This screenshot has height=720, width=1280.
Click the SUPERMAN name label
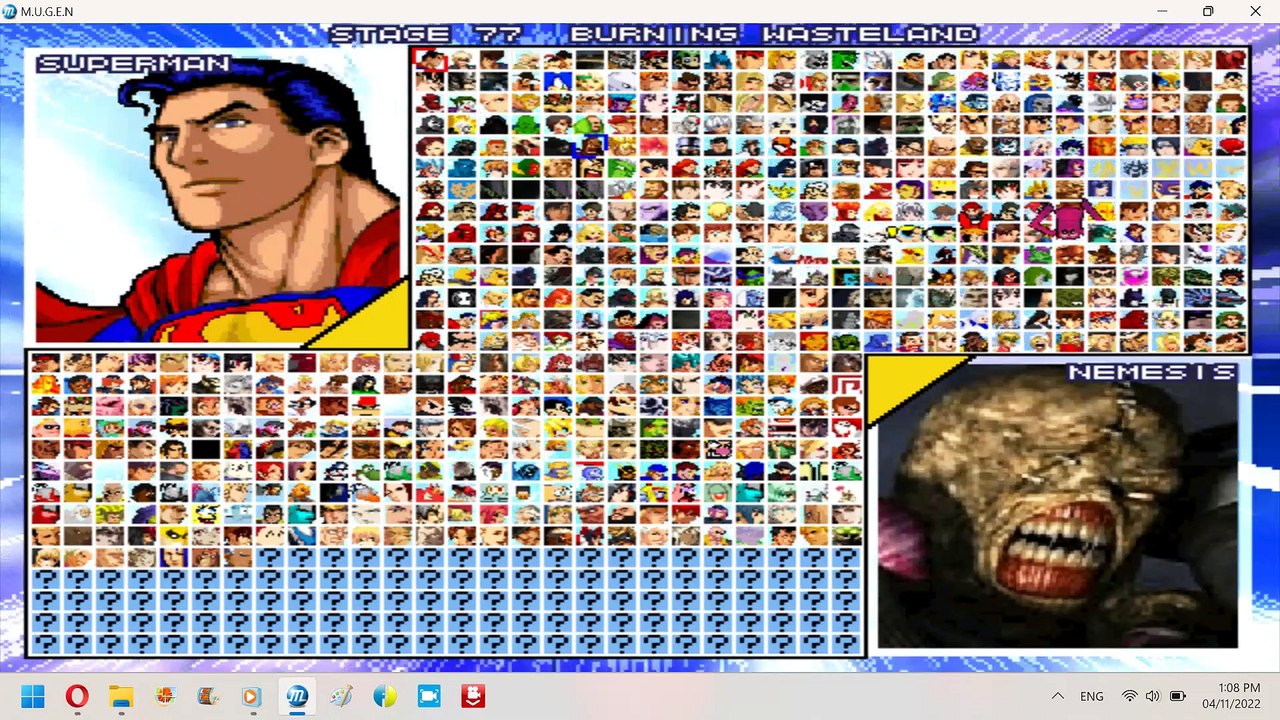point(133,64)
